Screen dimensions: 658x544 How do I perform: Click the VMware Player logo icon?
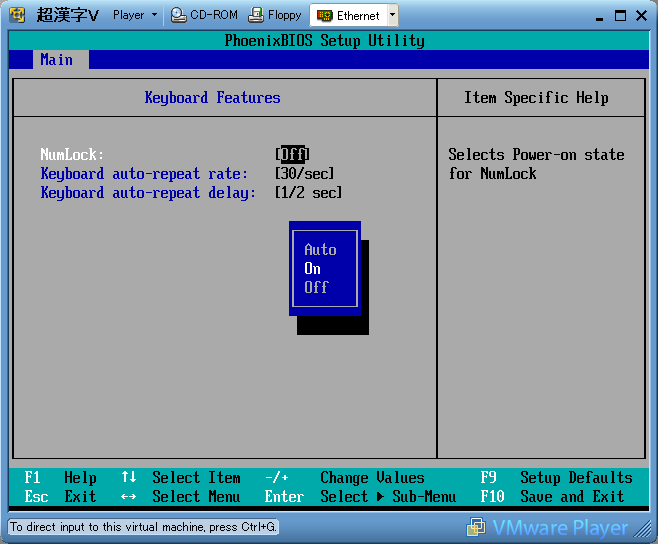click(x=475, y=527)
